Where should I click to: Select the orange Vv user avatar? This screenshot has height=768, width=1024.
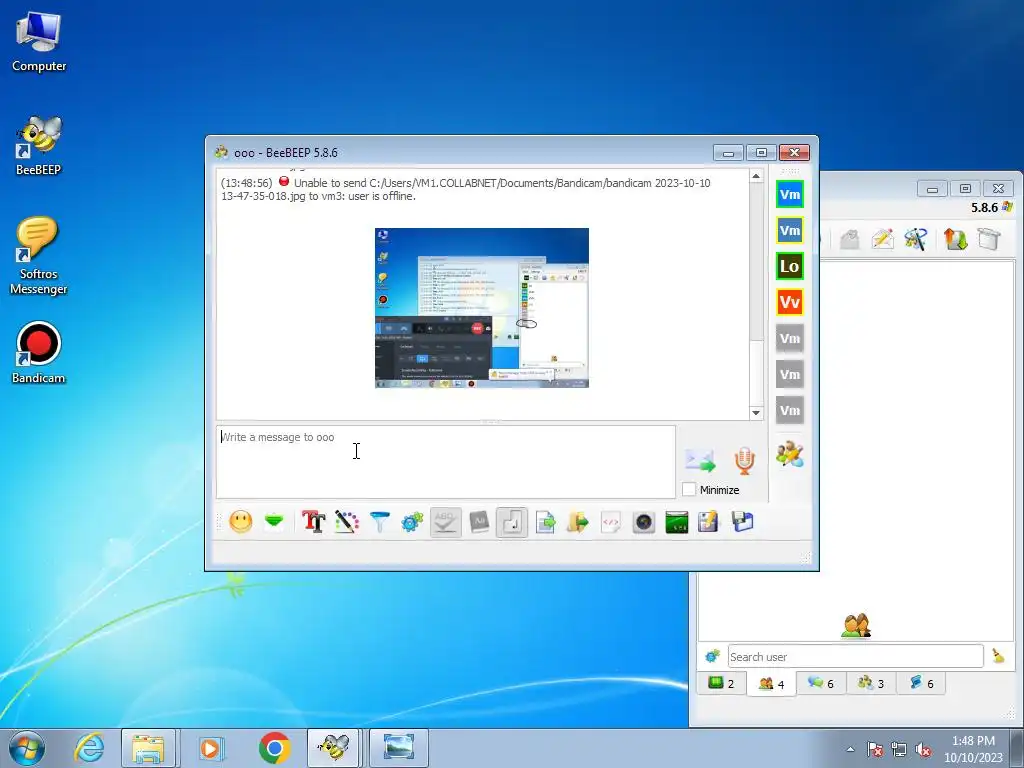pyautogui.click(x=790, y=302)
